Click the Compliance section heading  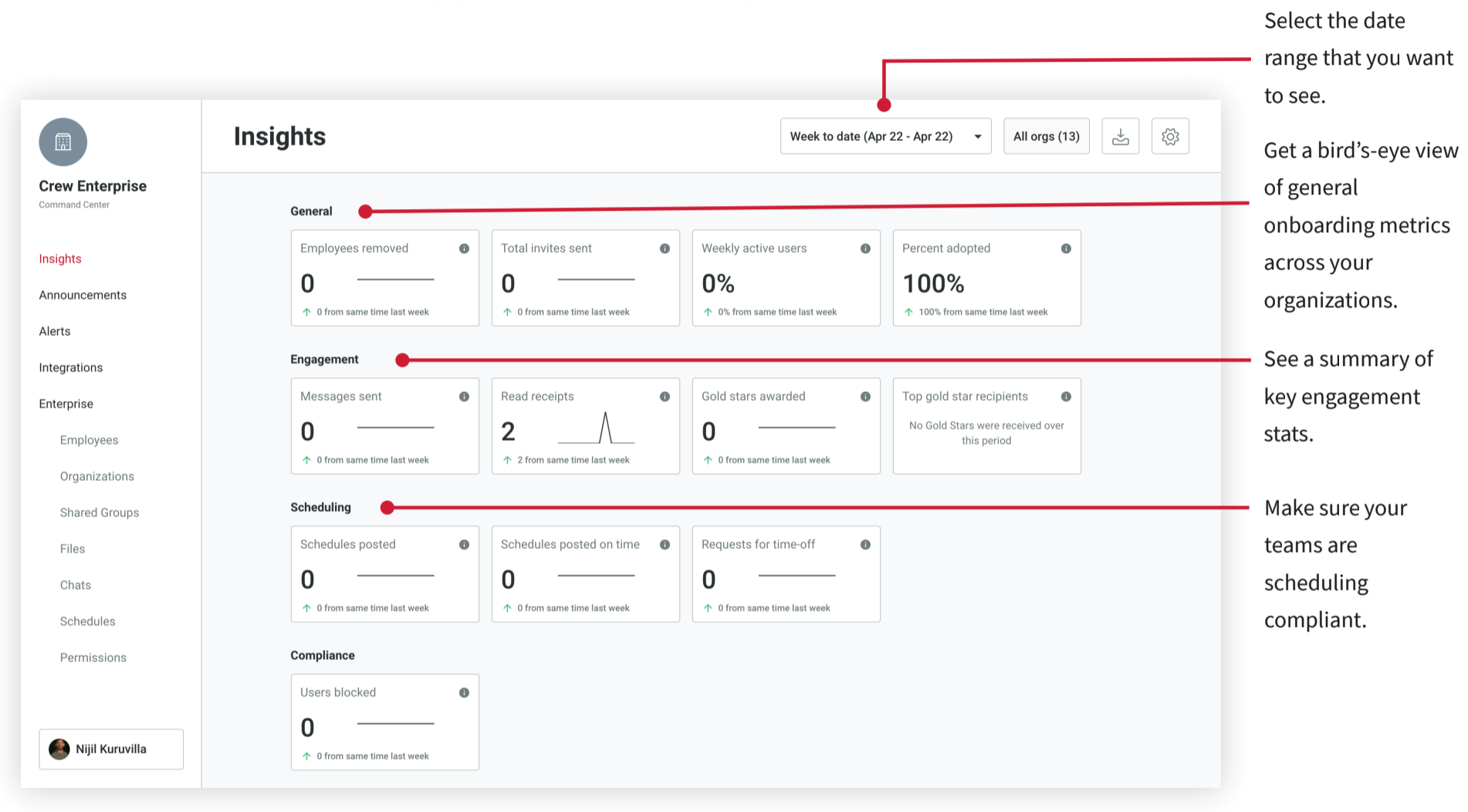(323, 655)
